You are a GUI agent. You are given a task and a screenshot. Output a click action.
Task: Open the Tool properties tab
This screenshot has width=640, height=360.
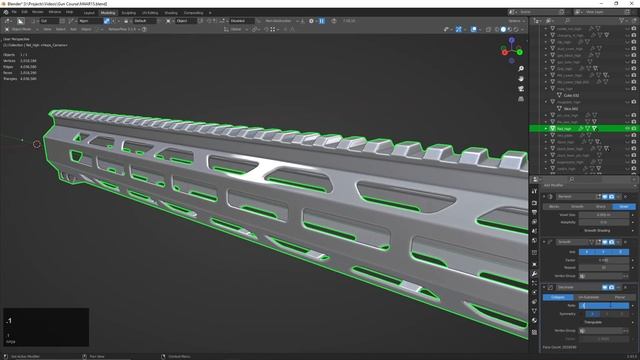[534, 191]
